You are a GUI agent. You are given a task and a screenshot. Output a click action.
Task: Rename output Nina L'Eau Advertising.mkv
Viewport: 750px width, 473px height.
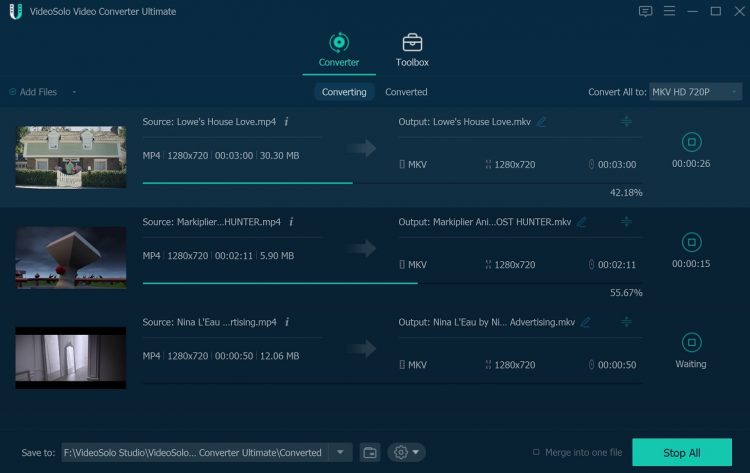pyautogui.click(x=585, y=322)
